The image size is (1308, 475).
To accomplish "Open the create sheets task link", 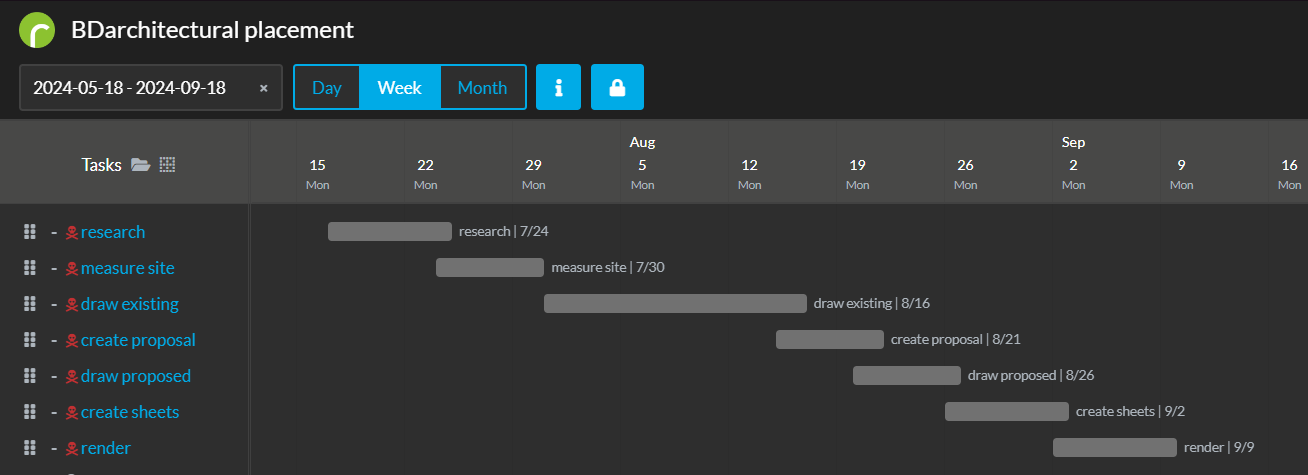I will tap(130, 412).
